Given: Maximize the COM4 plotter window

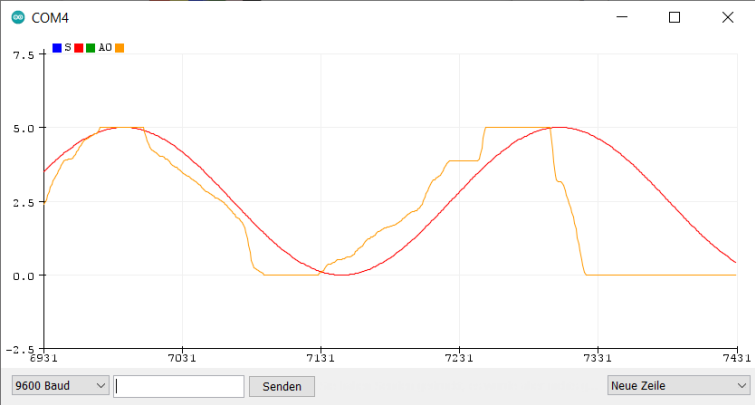Looking at the screenshot, I should (x=674, y=18).
